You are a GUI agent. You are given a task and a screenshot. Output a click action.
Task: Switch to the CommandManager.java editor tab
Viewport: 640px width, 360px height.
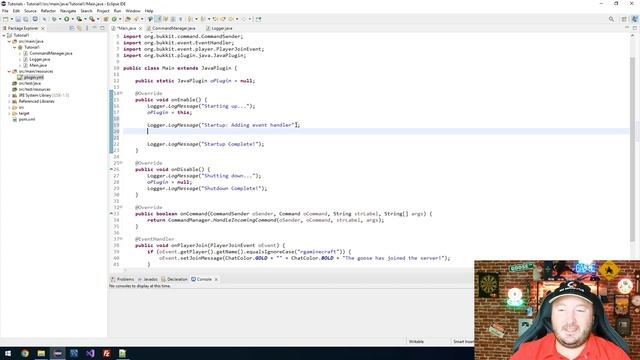(173, 29)
